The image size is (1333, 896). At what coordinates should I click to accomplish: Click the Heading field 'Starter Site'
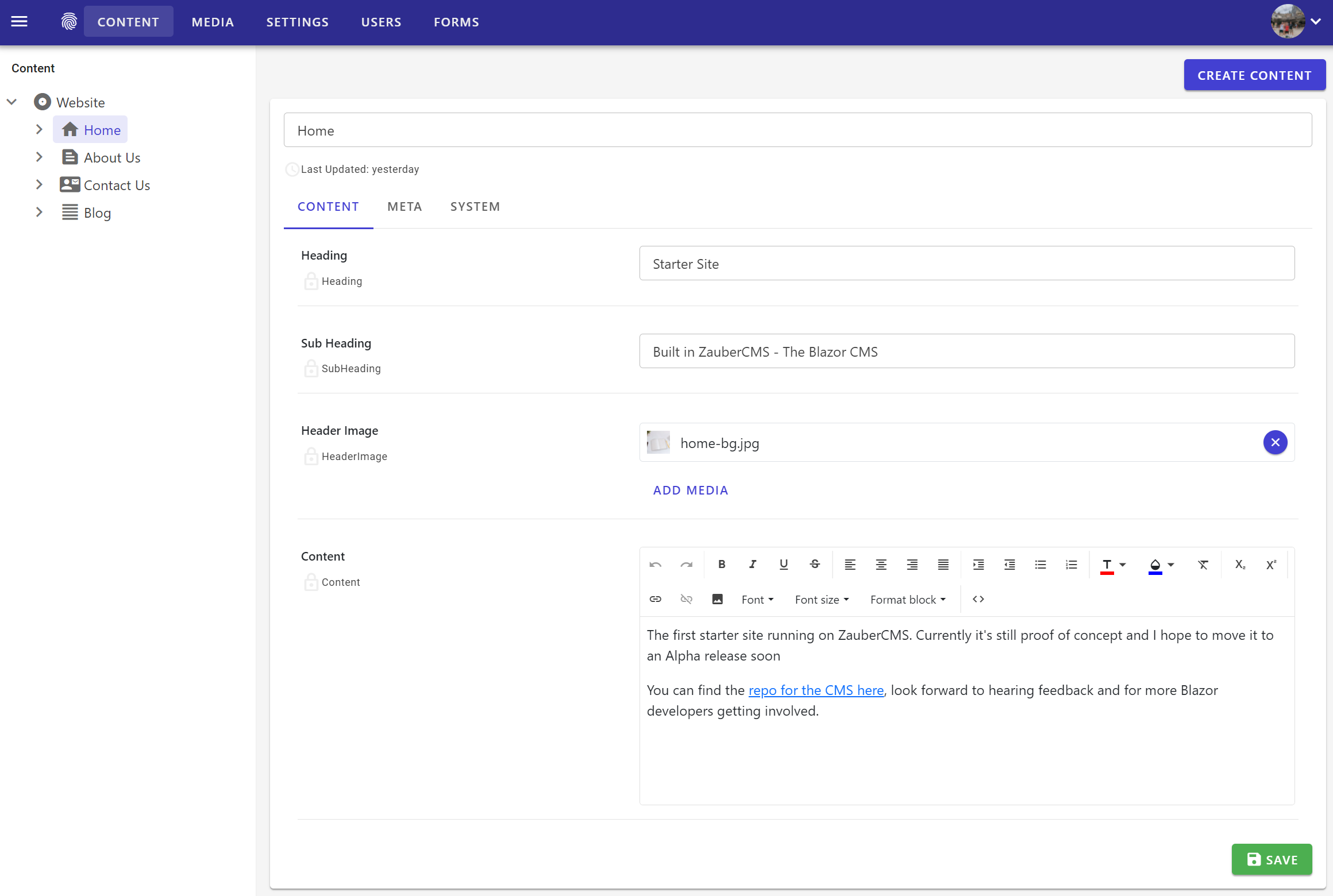pyautogui.click(x=966, y=264)
